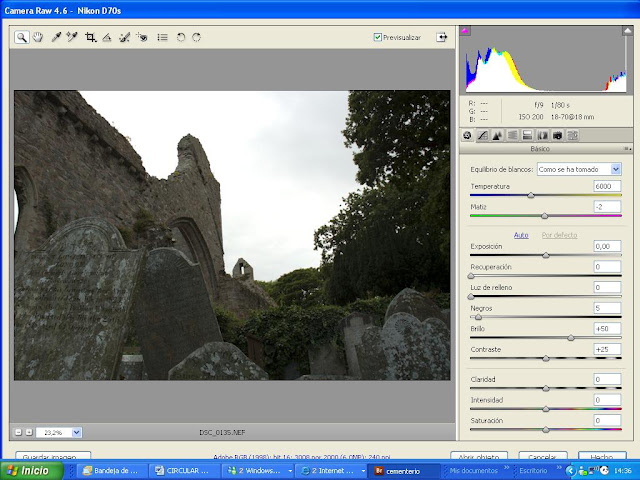Select the Crop tool

tap(90, 38)
